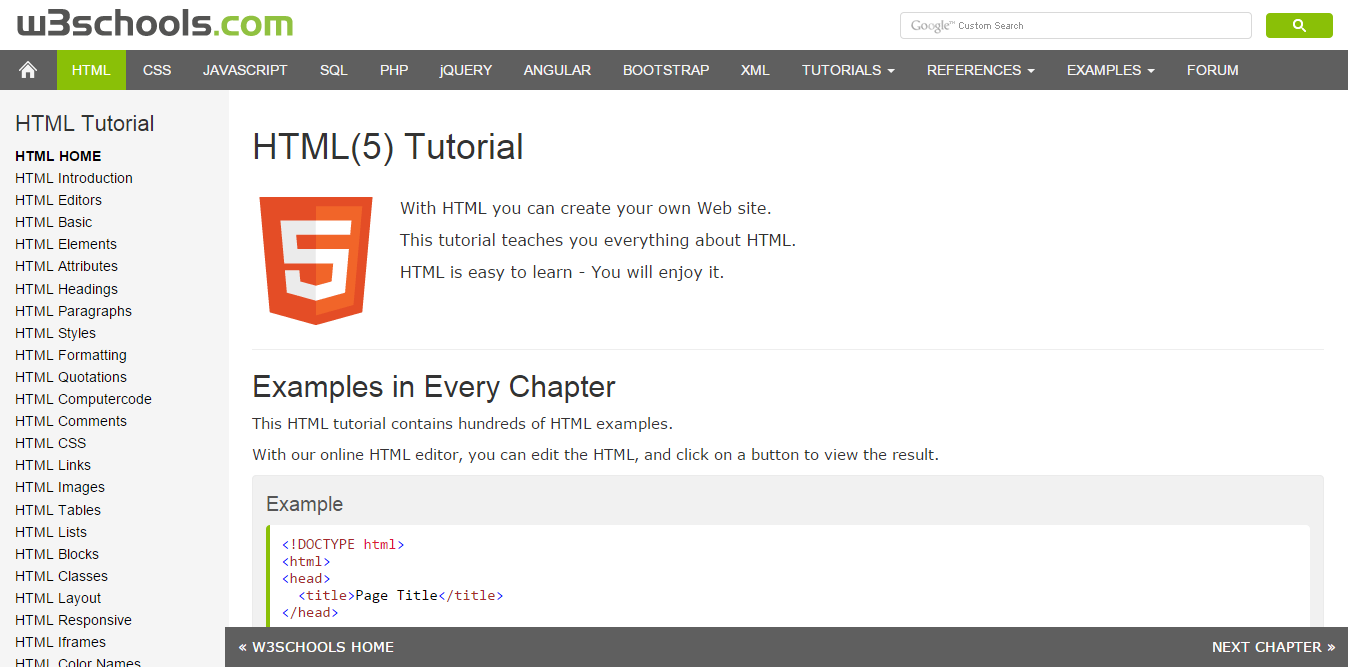Click the '<title>Page Title</title>' code line
1348x667 pixels.
[x=400, y=595]
